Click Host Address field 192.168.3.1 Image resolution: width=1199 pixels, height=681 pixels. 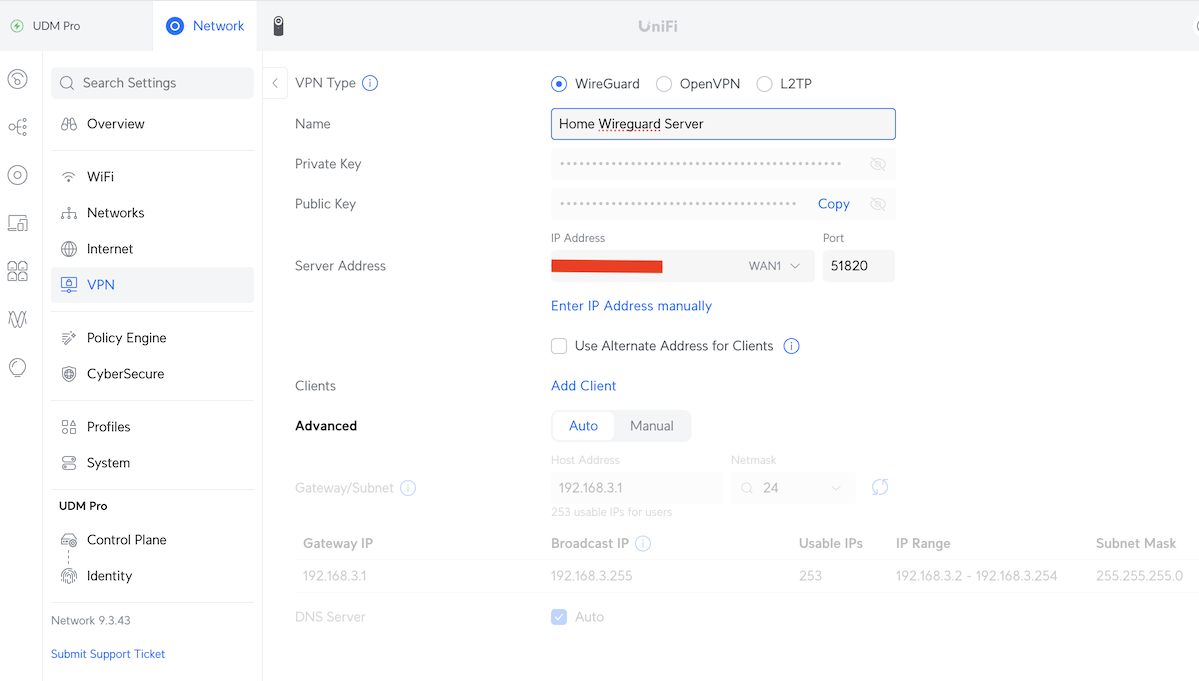[x=636, y=488]
